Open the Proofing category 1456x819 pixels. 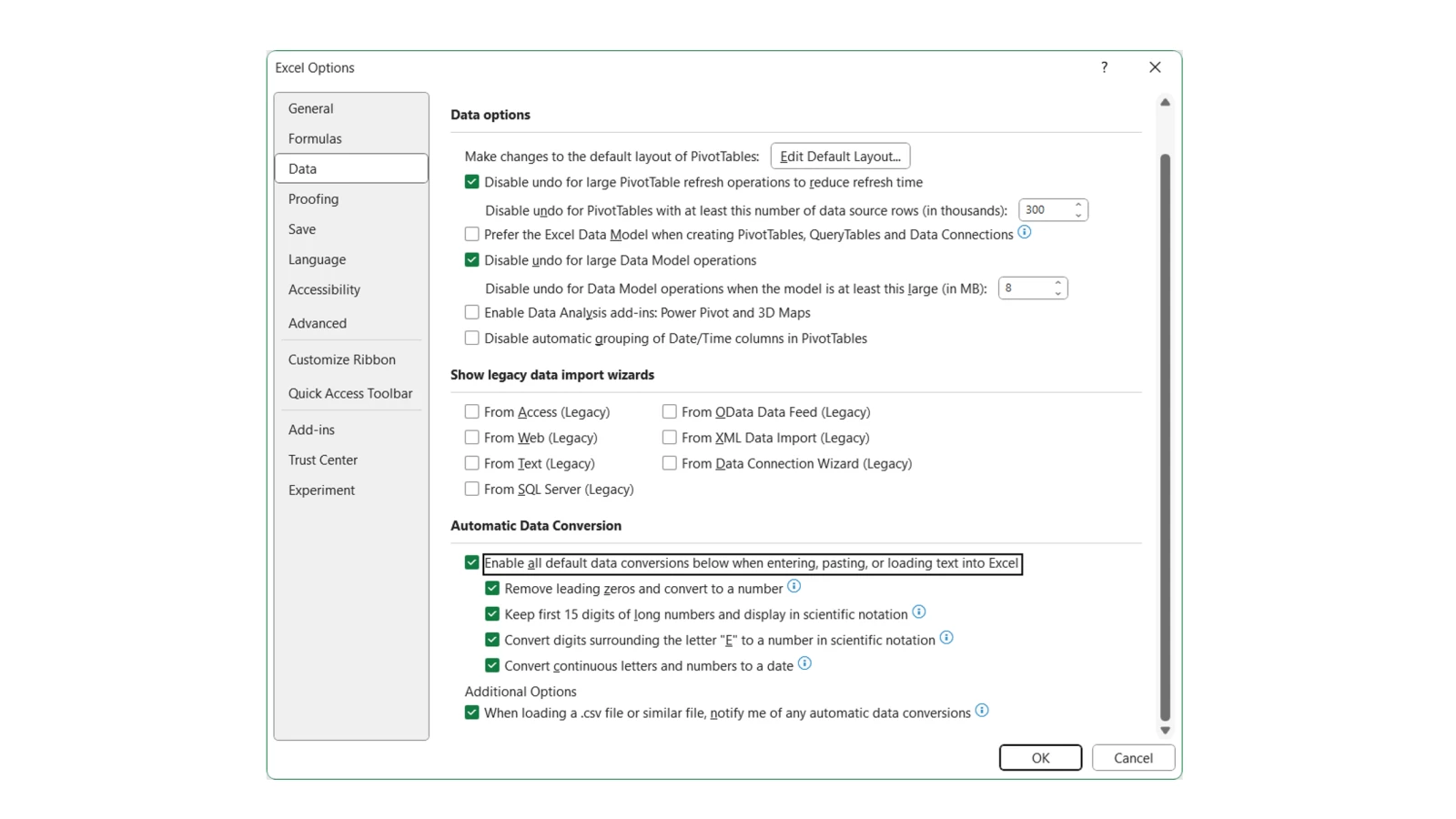[351, 199]
